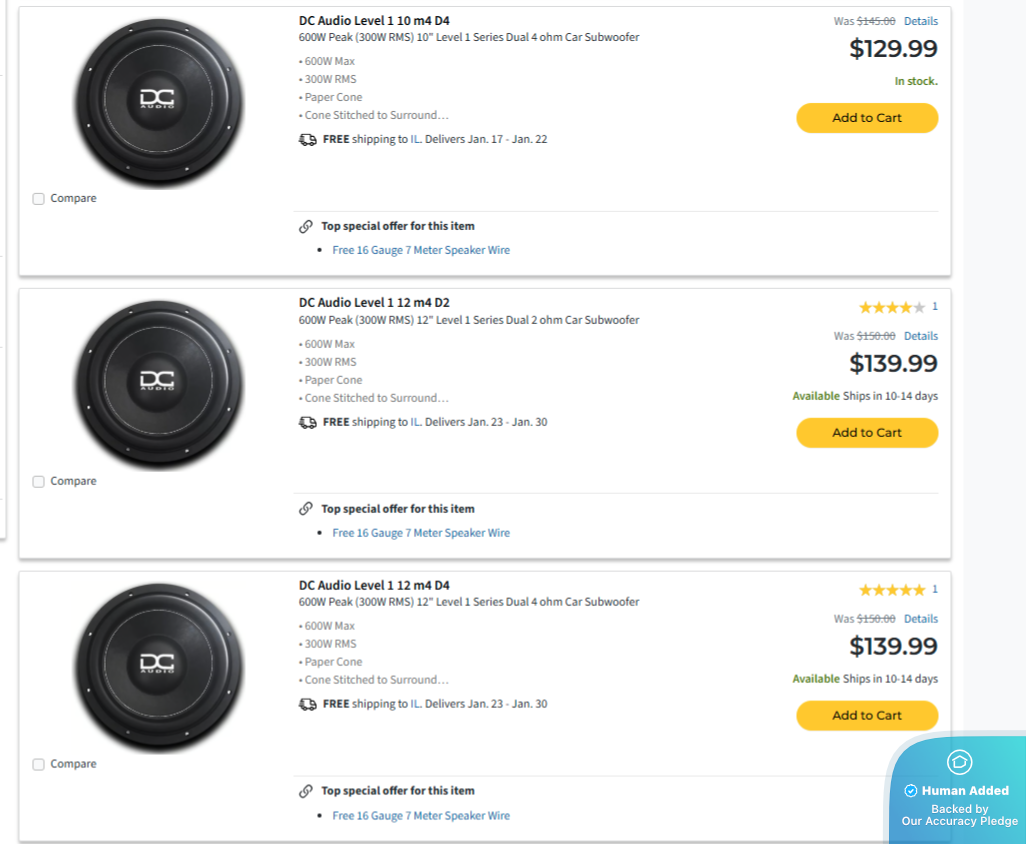Click the link icon beside first special offer

click(x=306, y=226)
